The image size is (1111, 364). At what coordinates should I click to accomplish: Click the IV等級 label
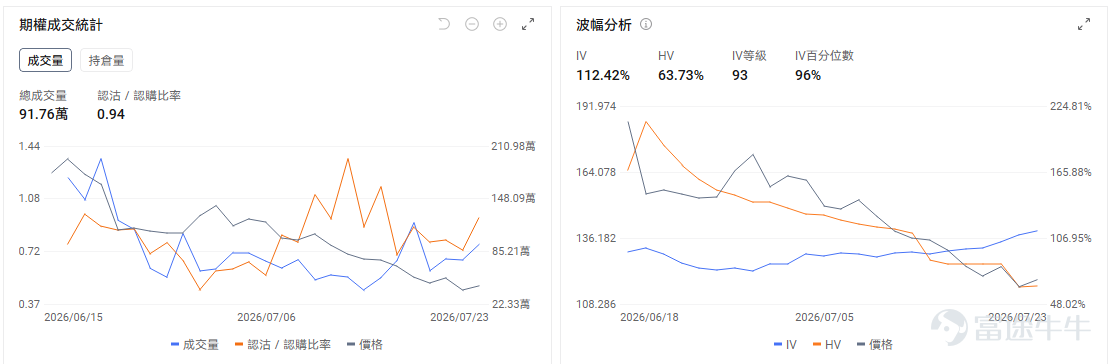click(x=750, y=56)
